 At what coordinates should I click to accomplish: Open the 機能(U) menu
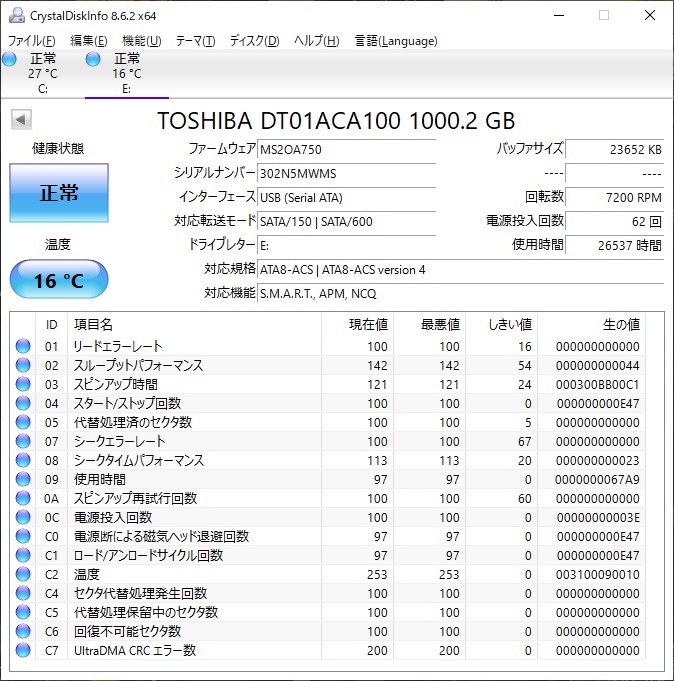[x=142, y=41]
